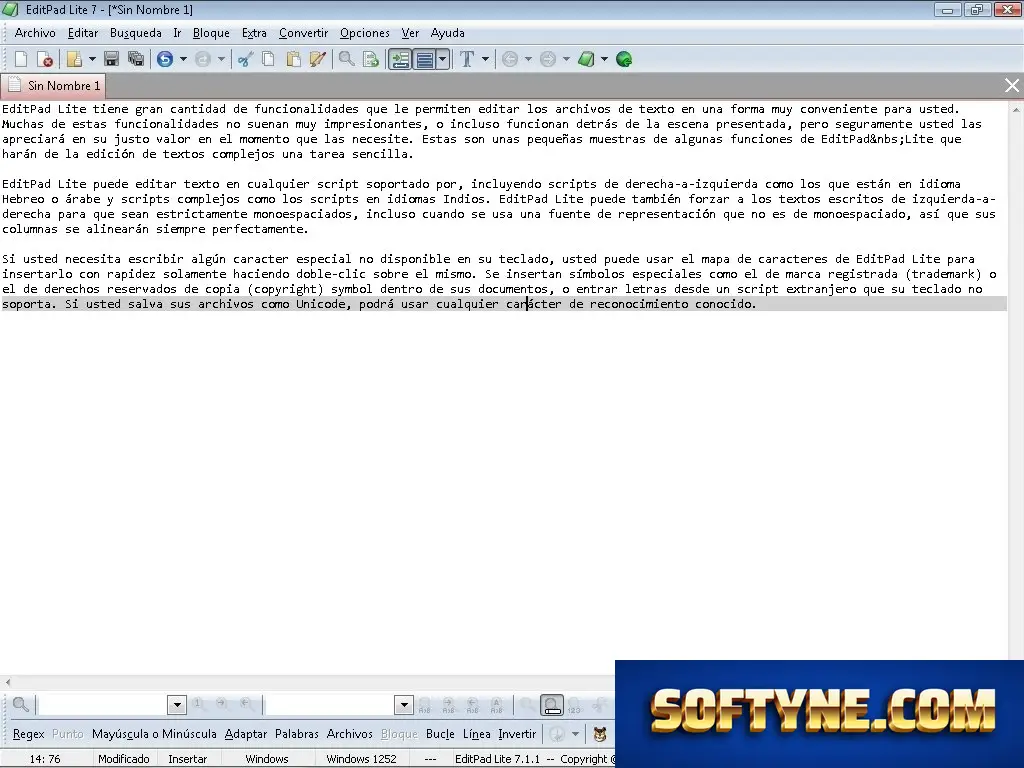Click the Save All multiple-disks icon
The image size is (1024, 768).
click(x=136, y=59)
